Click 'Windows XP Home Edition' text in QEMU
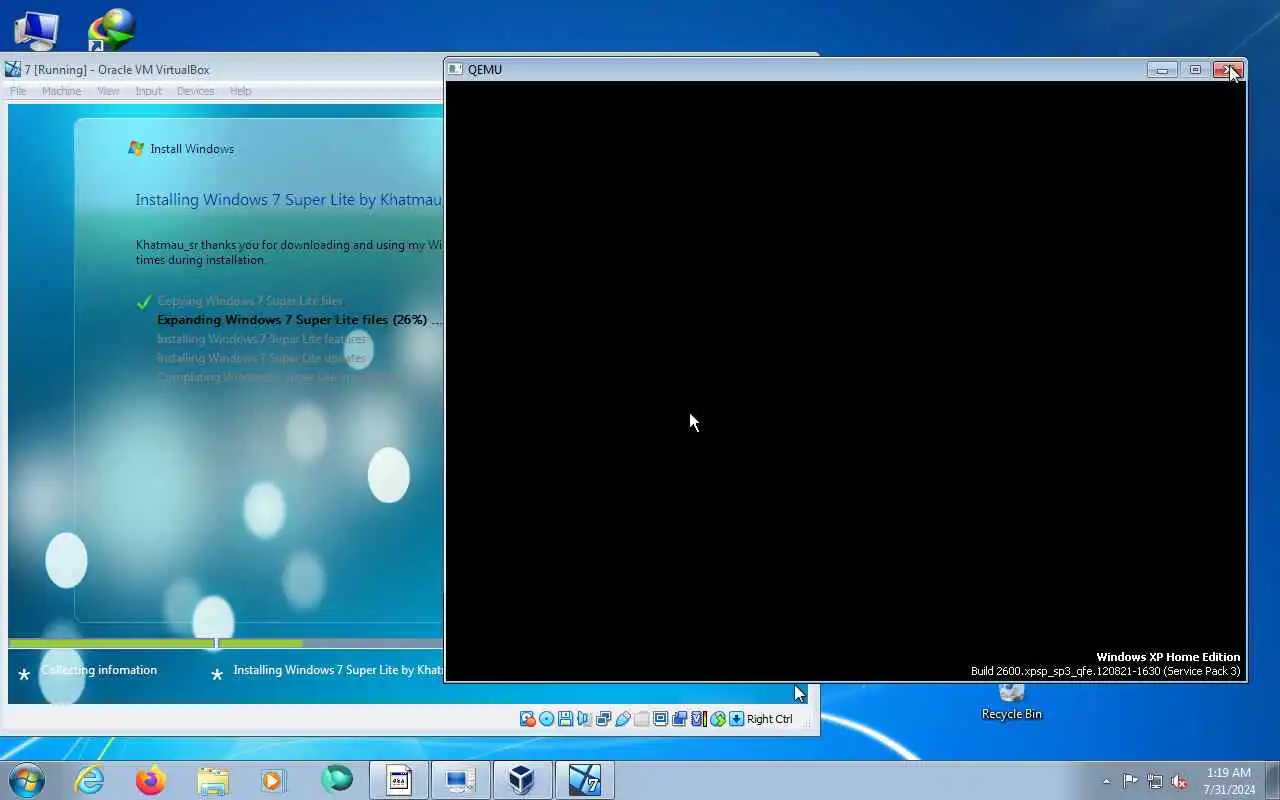This screenshot has width=1280, height=800. [1168, 657]
